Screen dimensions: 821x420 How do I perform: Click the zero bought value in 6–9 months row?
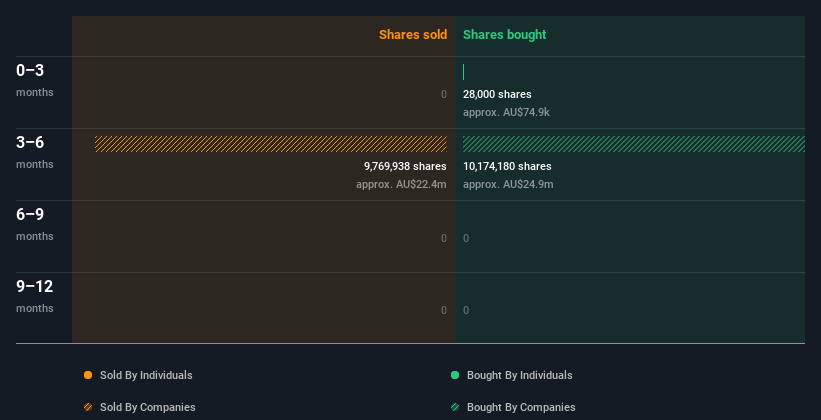tap(466, 238)
